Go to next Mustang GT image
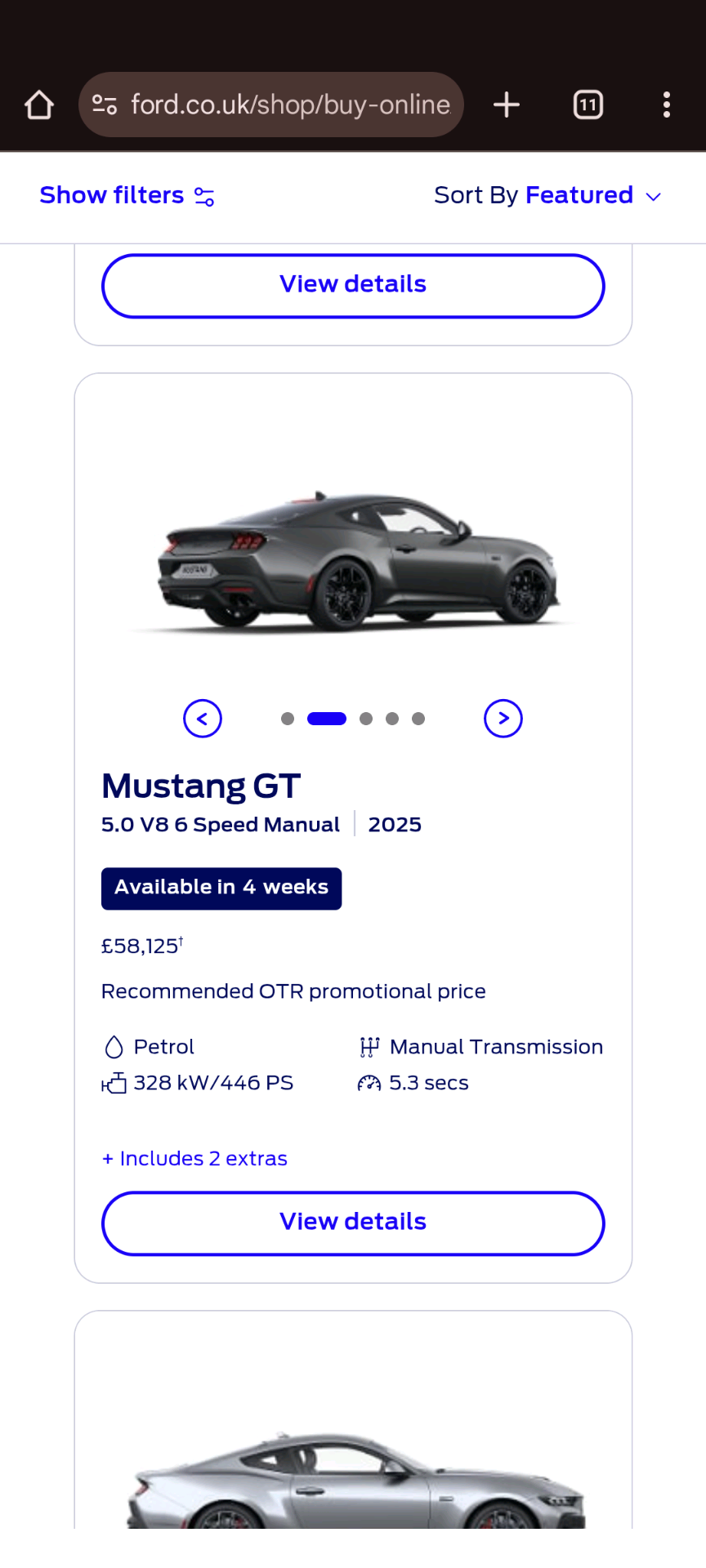 (503, 719)
